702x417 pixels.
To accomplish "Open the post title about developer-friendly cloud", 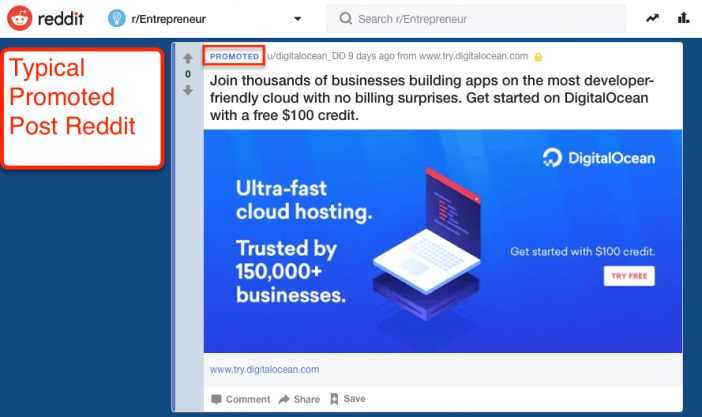I will (x=432, y=98).
